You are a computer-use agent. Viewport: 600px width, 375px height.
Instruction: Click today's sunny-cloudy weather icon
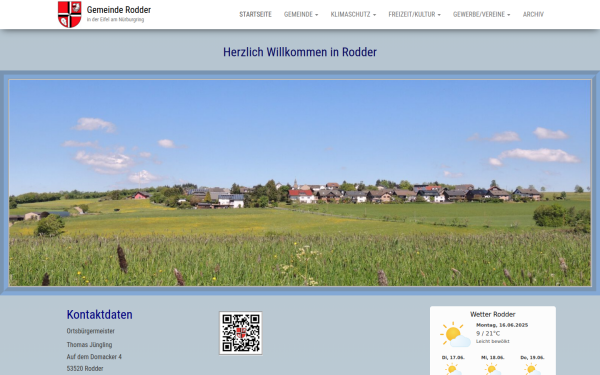455,334
